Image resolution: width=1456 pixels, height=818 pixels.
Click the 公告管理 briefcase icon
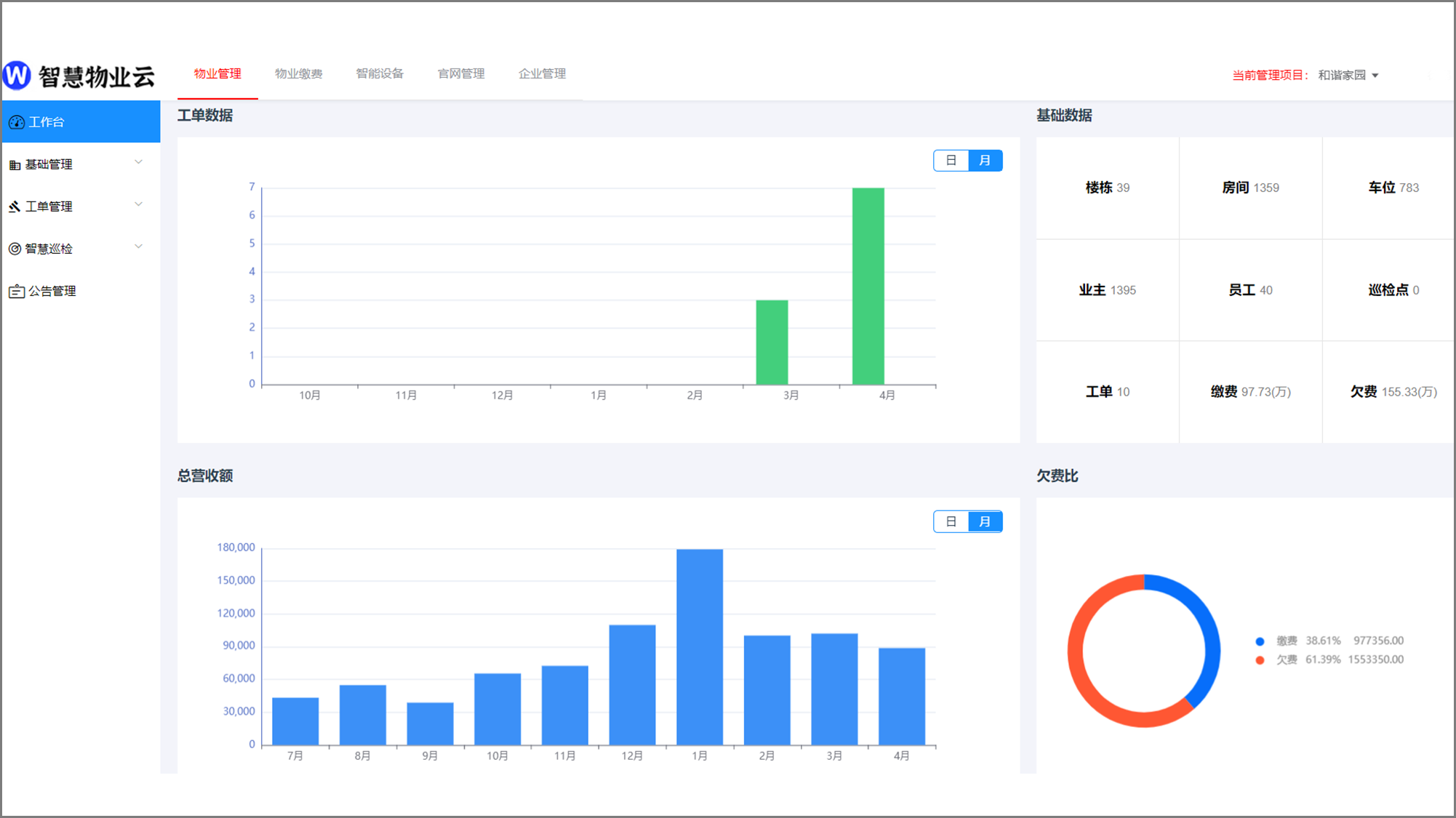pos(16,292)
